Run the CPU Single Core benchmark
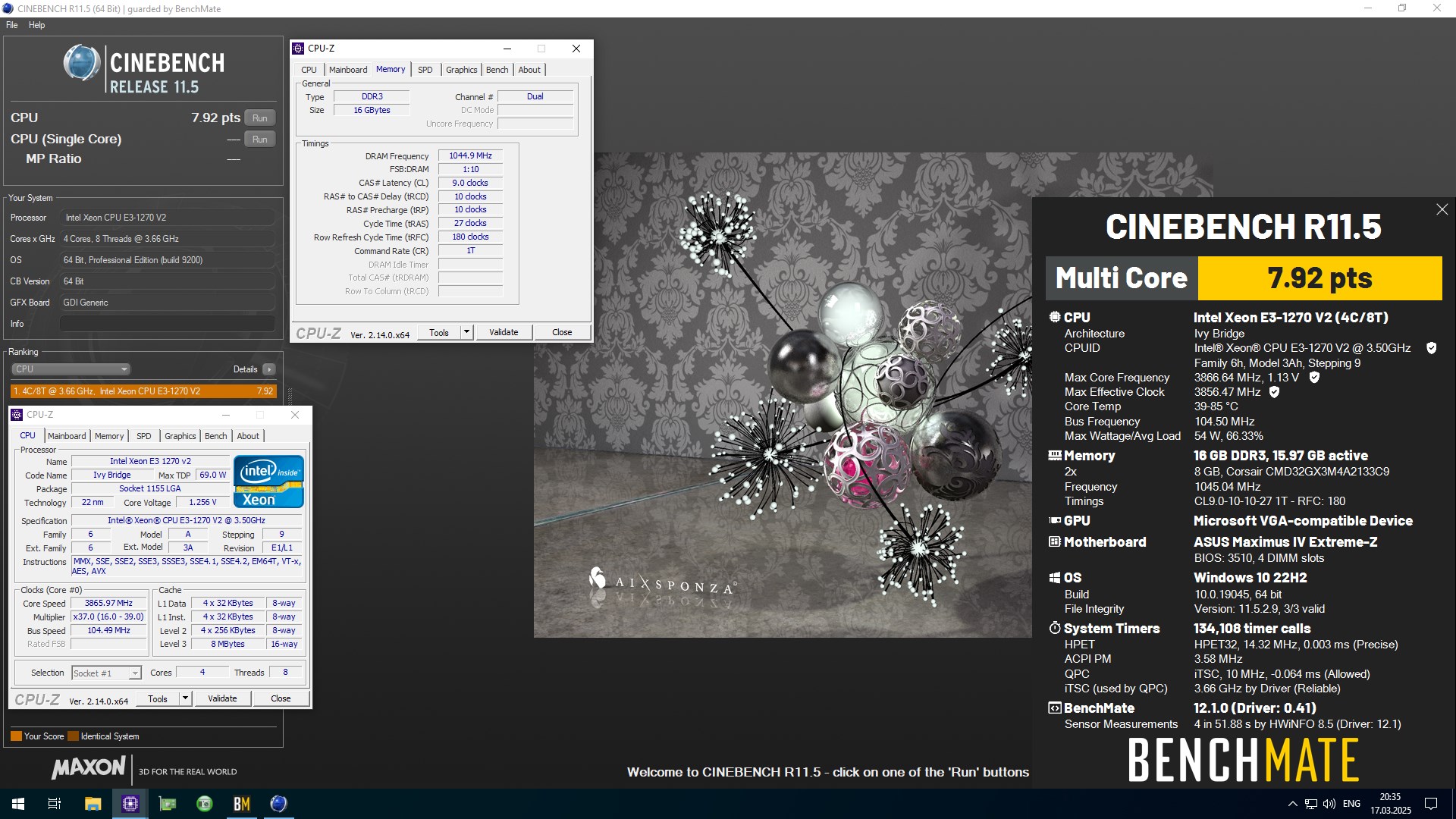This screenshot has height=819, width=1456. point(259,140)
